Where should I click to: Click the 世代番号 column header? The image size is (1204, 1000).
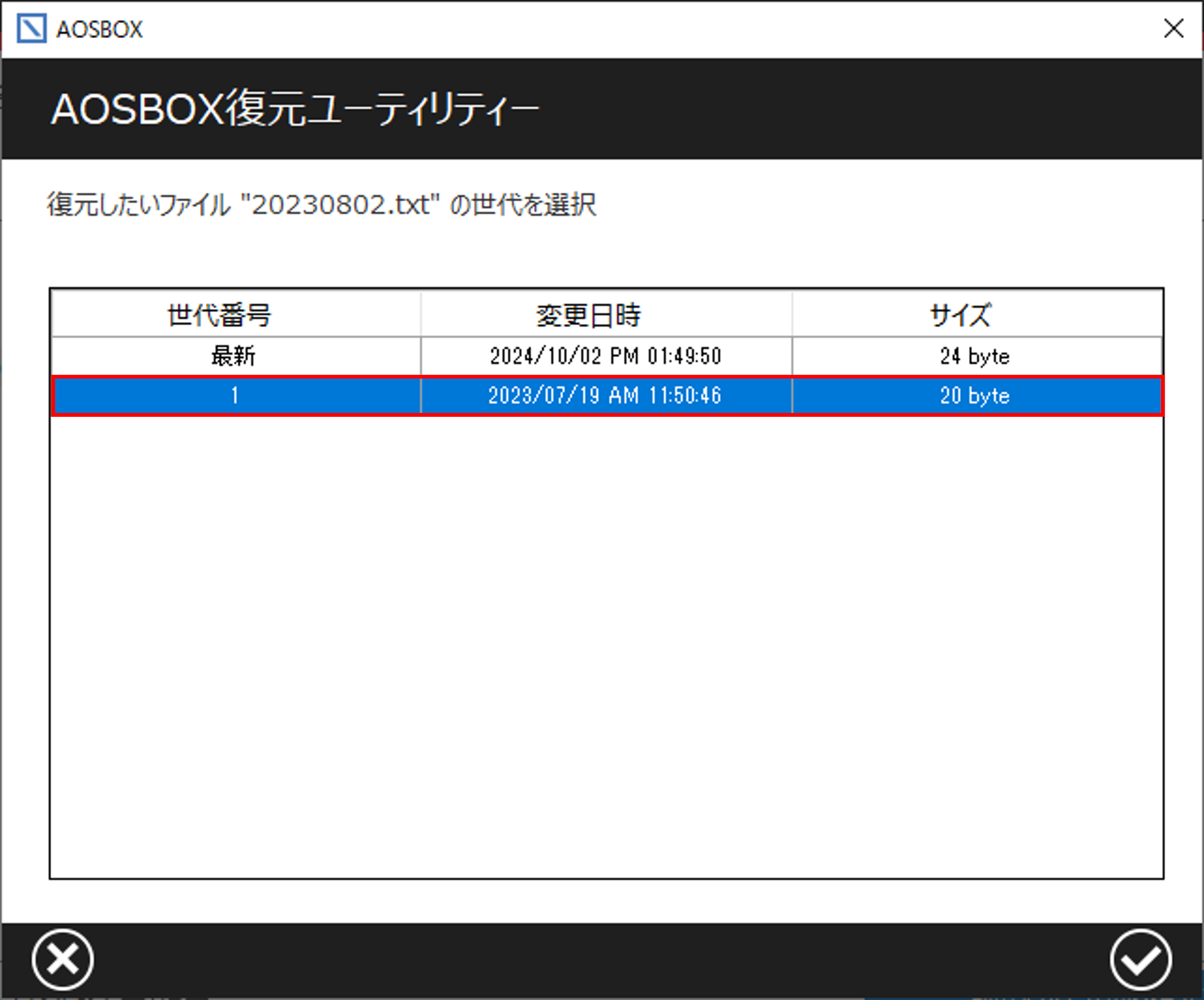pyautogui.click(x=236, y=314)
